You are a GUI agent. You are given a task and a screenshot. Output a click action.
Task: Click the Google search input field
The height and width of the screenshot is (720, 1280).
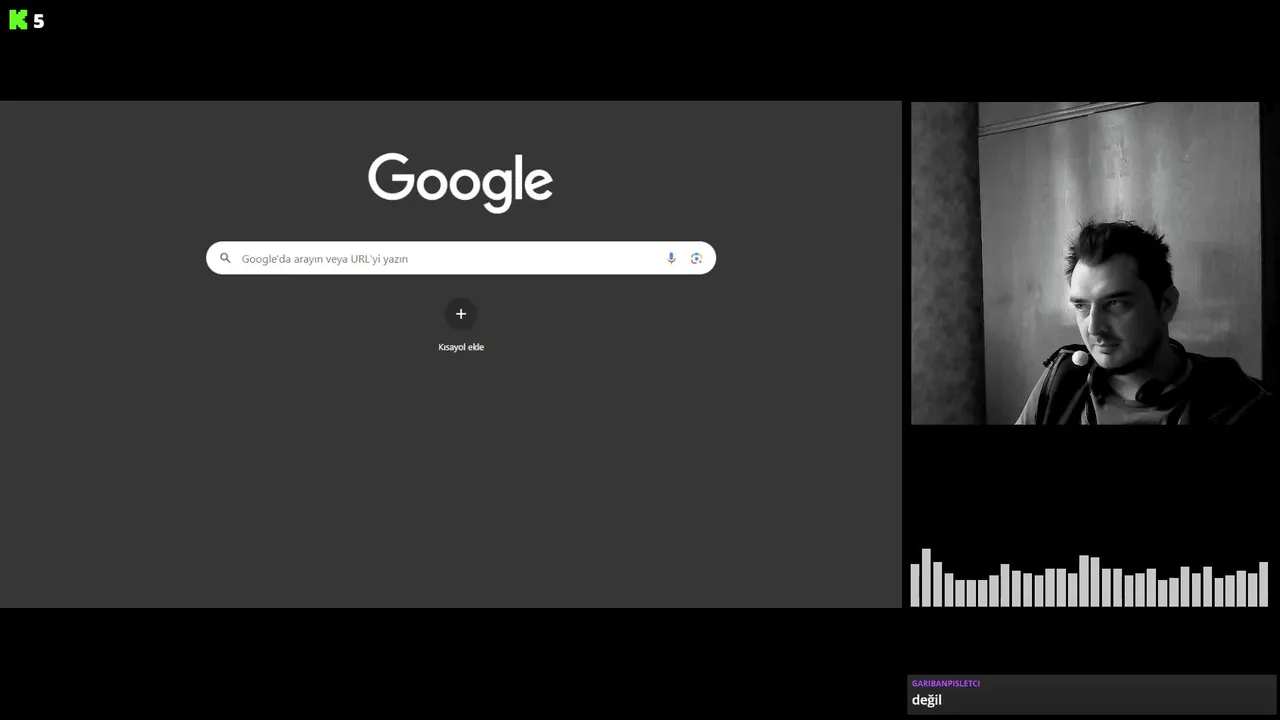460,258
